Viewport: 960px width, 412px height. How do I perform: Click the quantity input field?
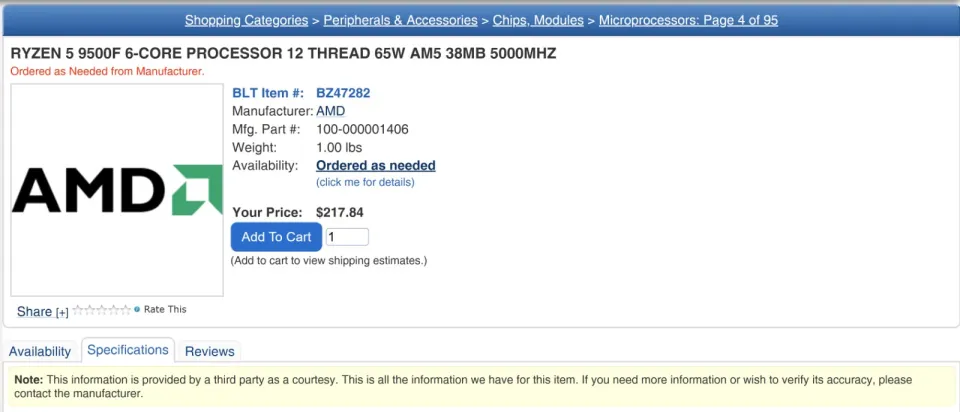pos(347,237)
